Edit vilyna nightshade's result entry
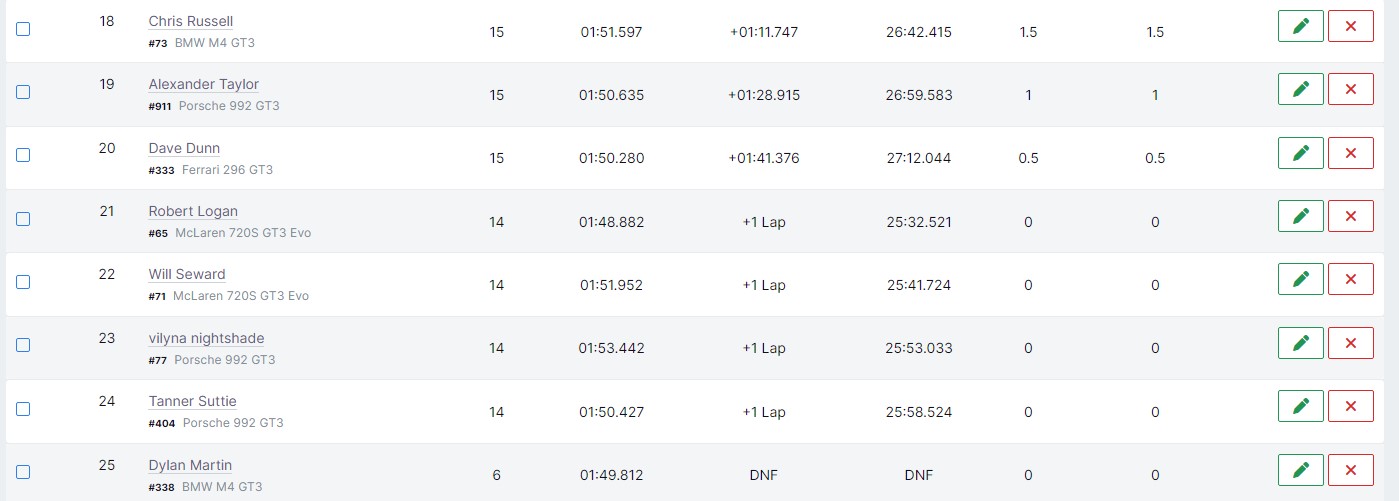 click(1301, 343)
